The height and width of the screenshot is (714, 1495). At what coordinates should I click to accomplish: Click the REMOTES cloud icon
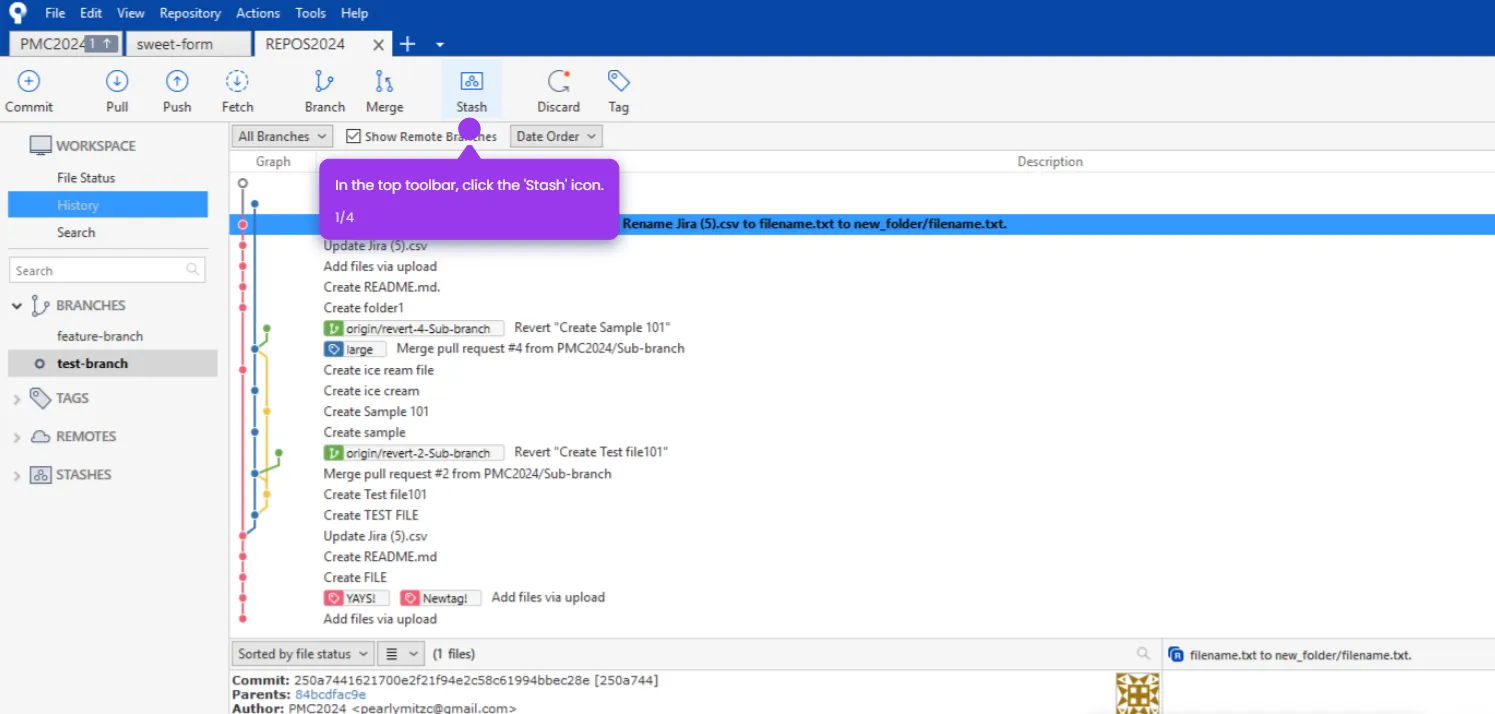pos(40,437)
